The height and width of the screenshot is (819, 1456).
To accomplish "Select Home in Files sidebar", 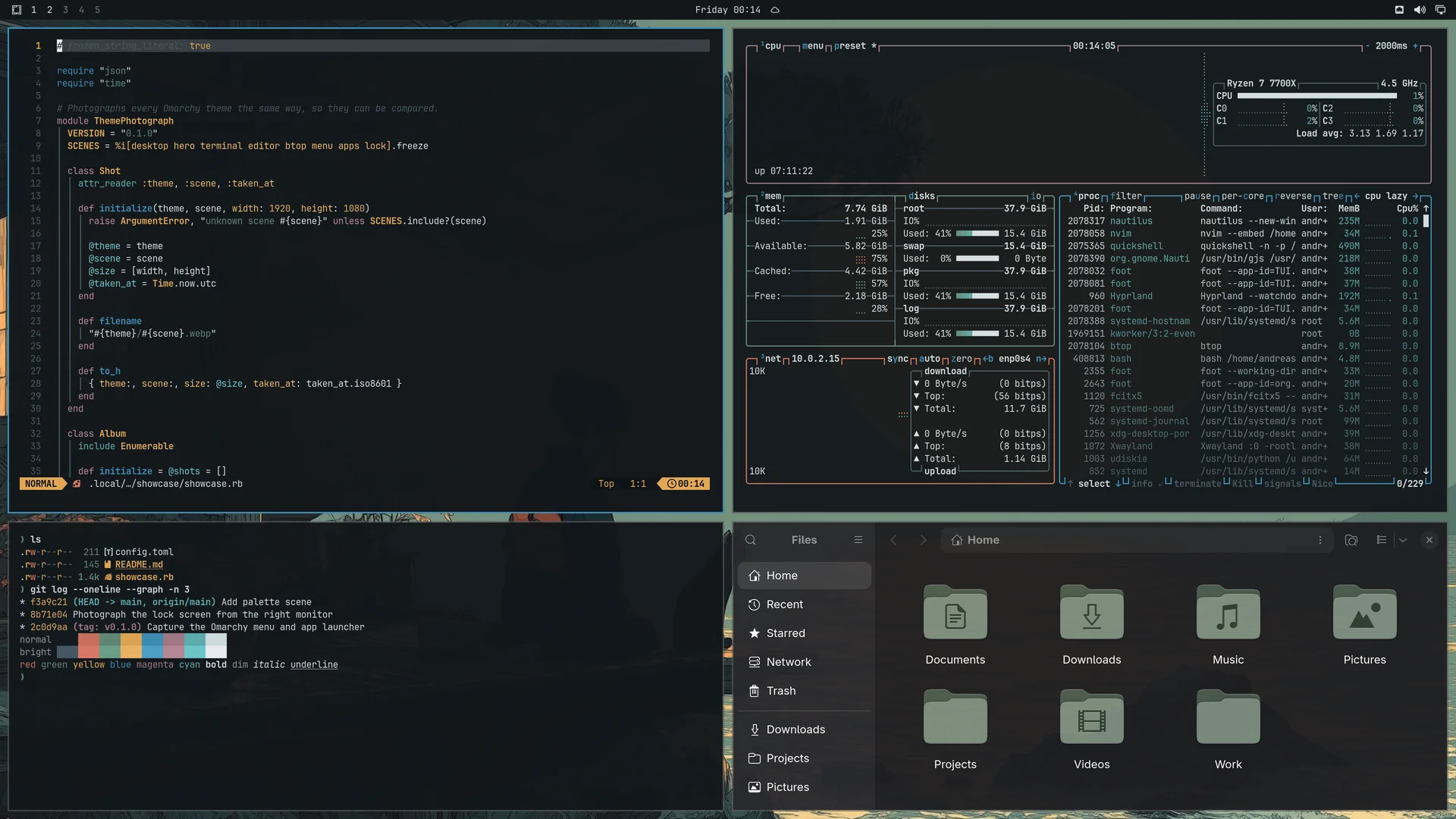I will point(805,576).
